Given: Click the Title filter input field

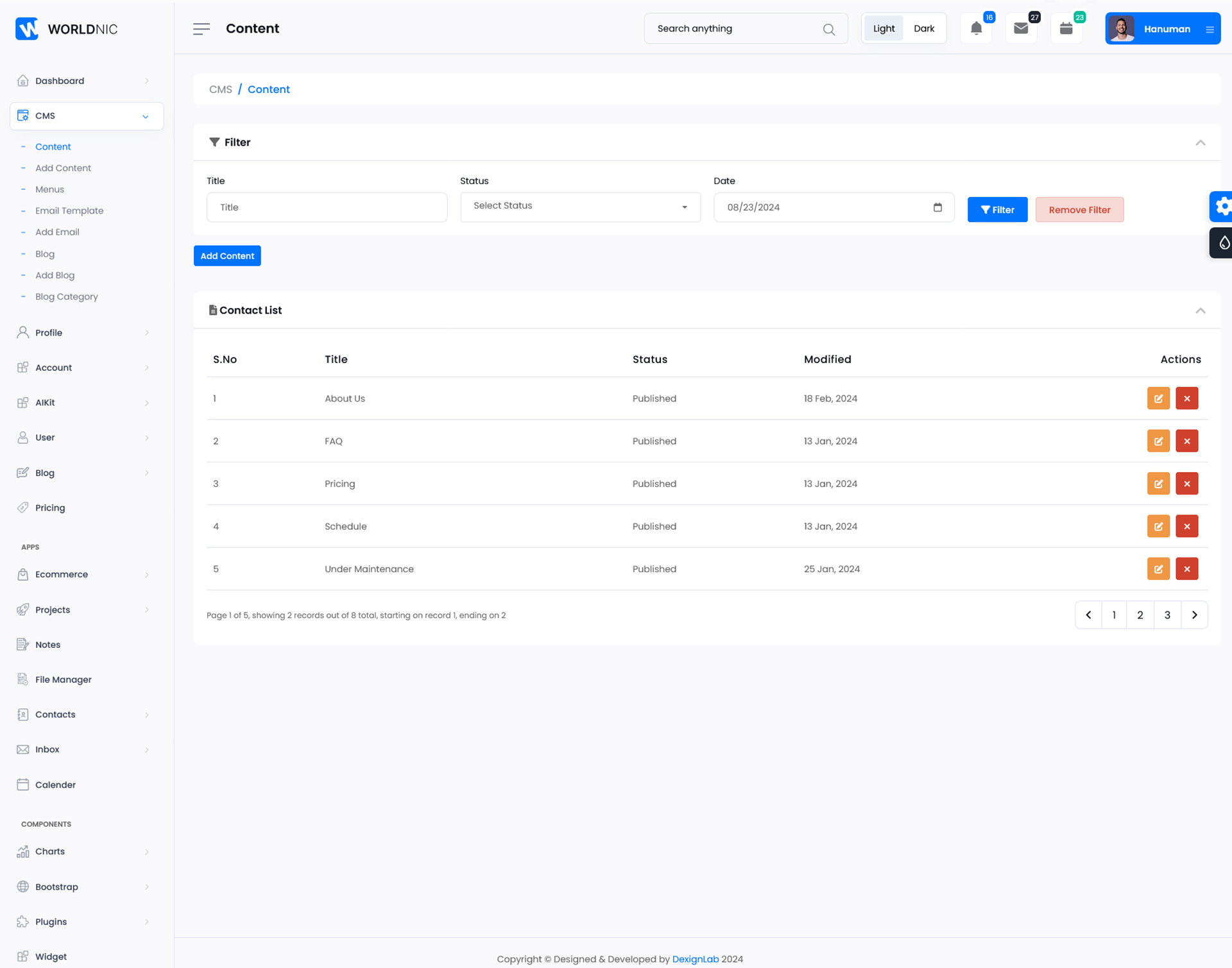Looking at the screenshot, I should (327, 207).
